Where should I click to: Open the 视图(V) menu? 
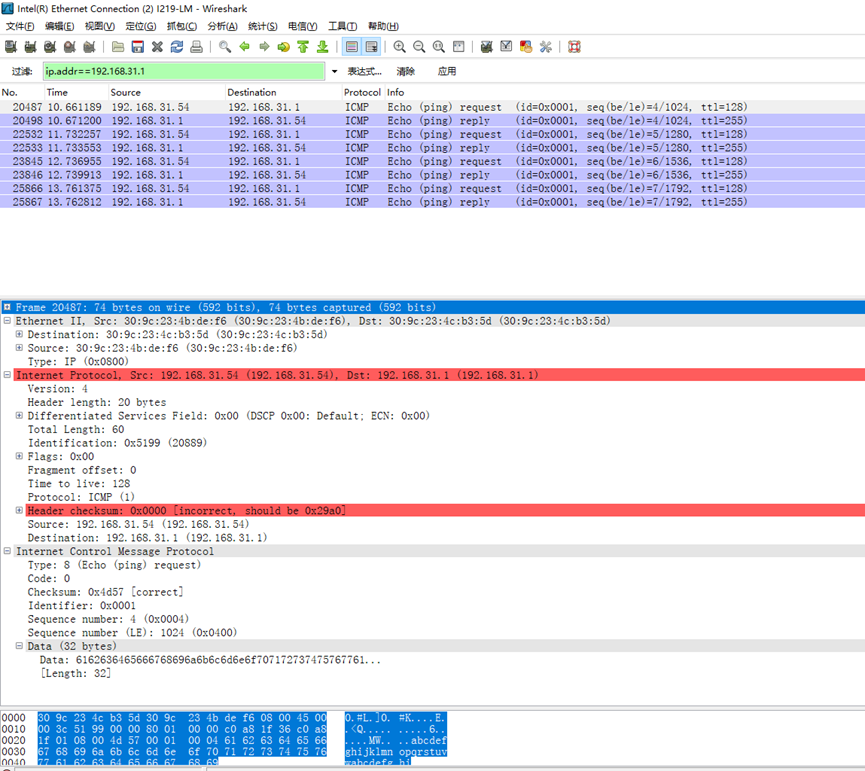click(x=100, y=26)
